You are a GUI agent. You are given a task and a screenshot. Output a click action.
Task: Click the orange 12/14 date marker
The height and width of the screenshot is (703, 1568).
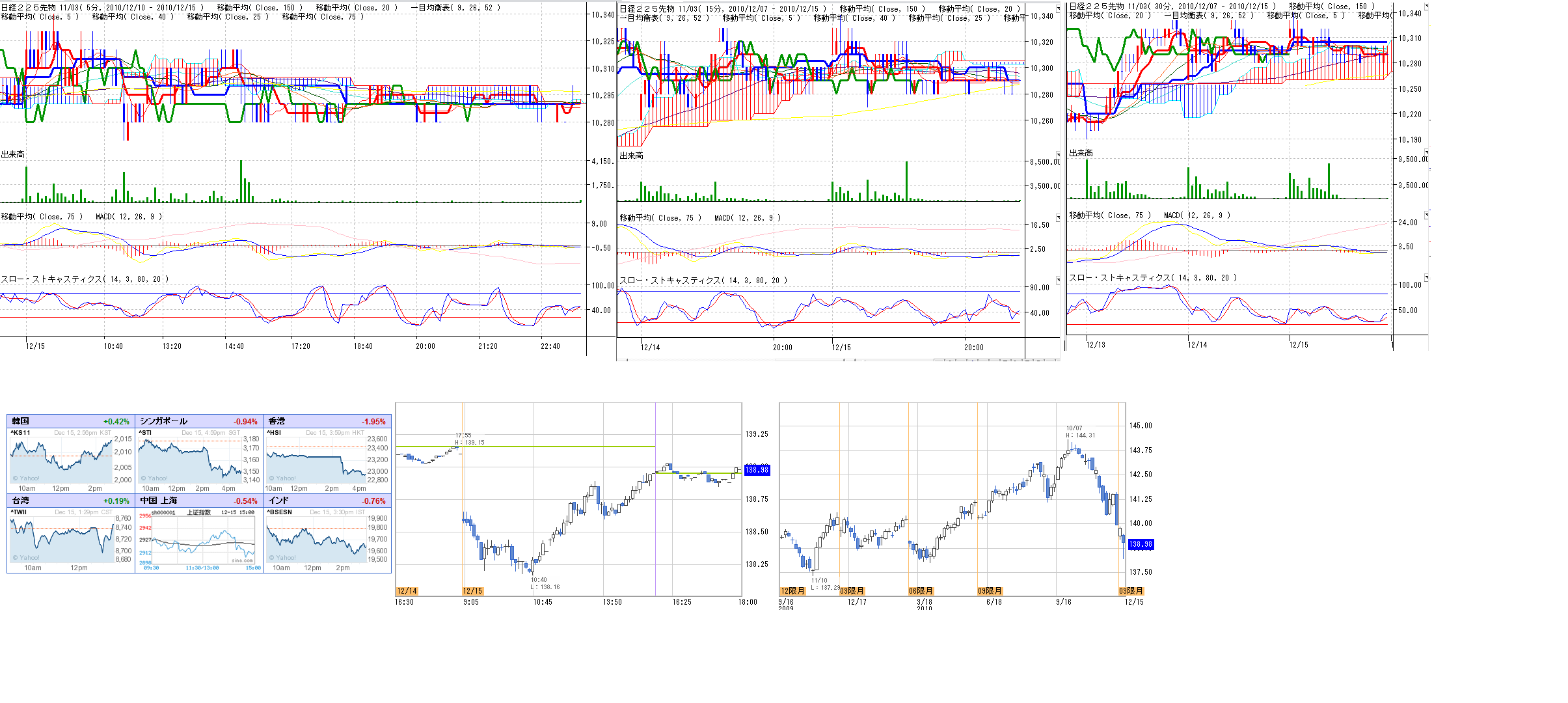[x=407, y=591]
